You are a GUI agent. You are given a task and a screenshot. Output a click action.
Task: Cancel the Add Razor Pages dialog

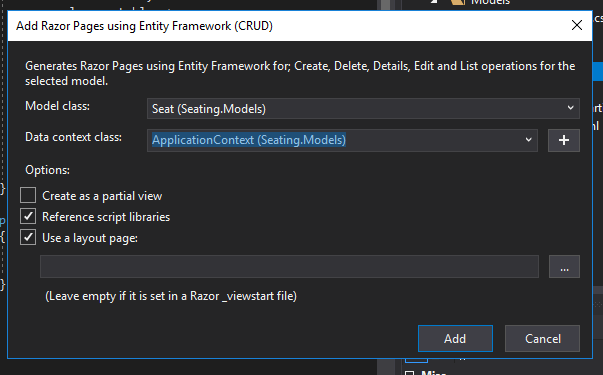pyautogui.click(x=542, y=338)
